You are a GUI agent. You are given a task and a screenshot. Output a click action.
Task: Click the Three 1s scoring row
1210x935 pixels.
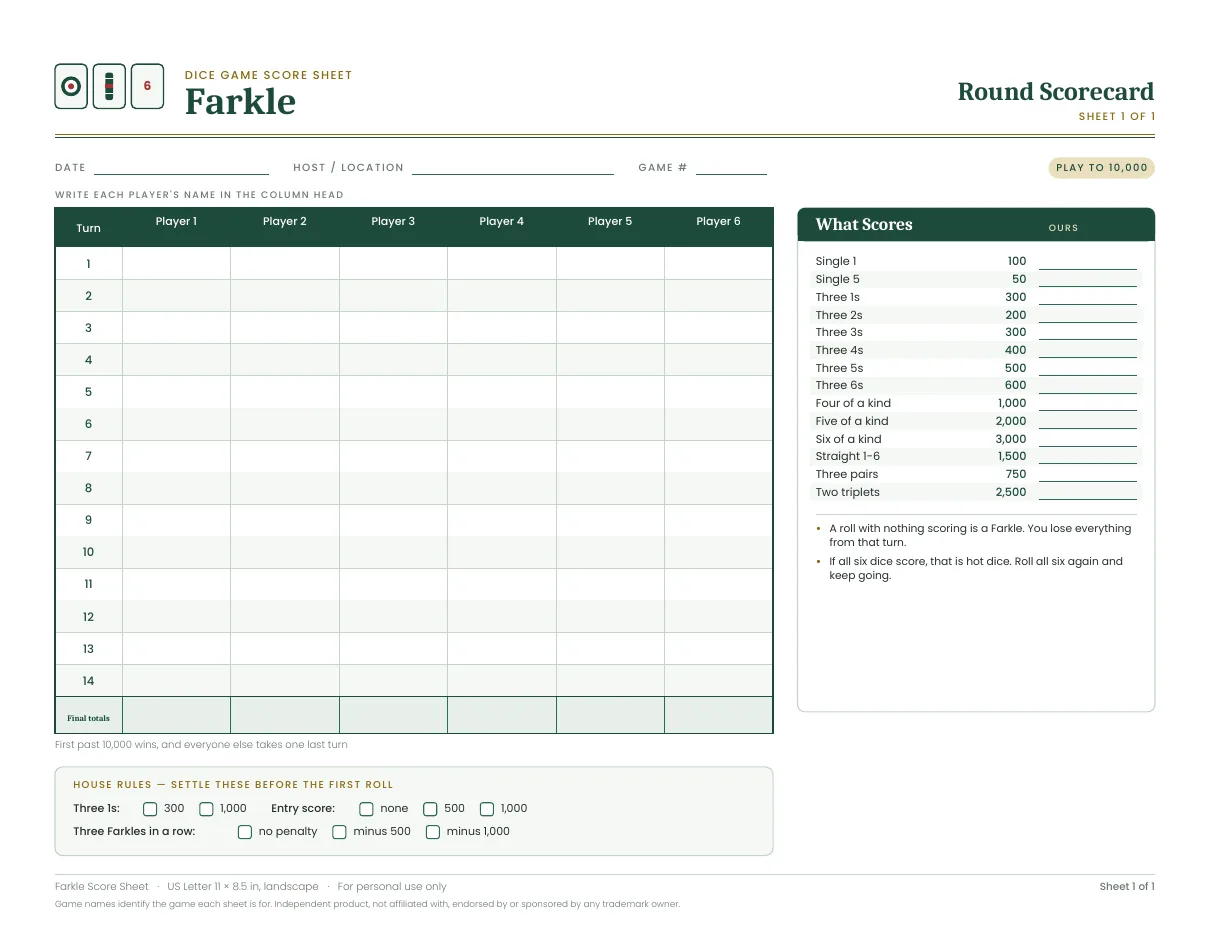(976, 297)
